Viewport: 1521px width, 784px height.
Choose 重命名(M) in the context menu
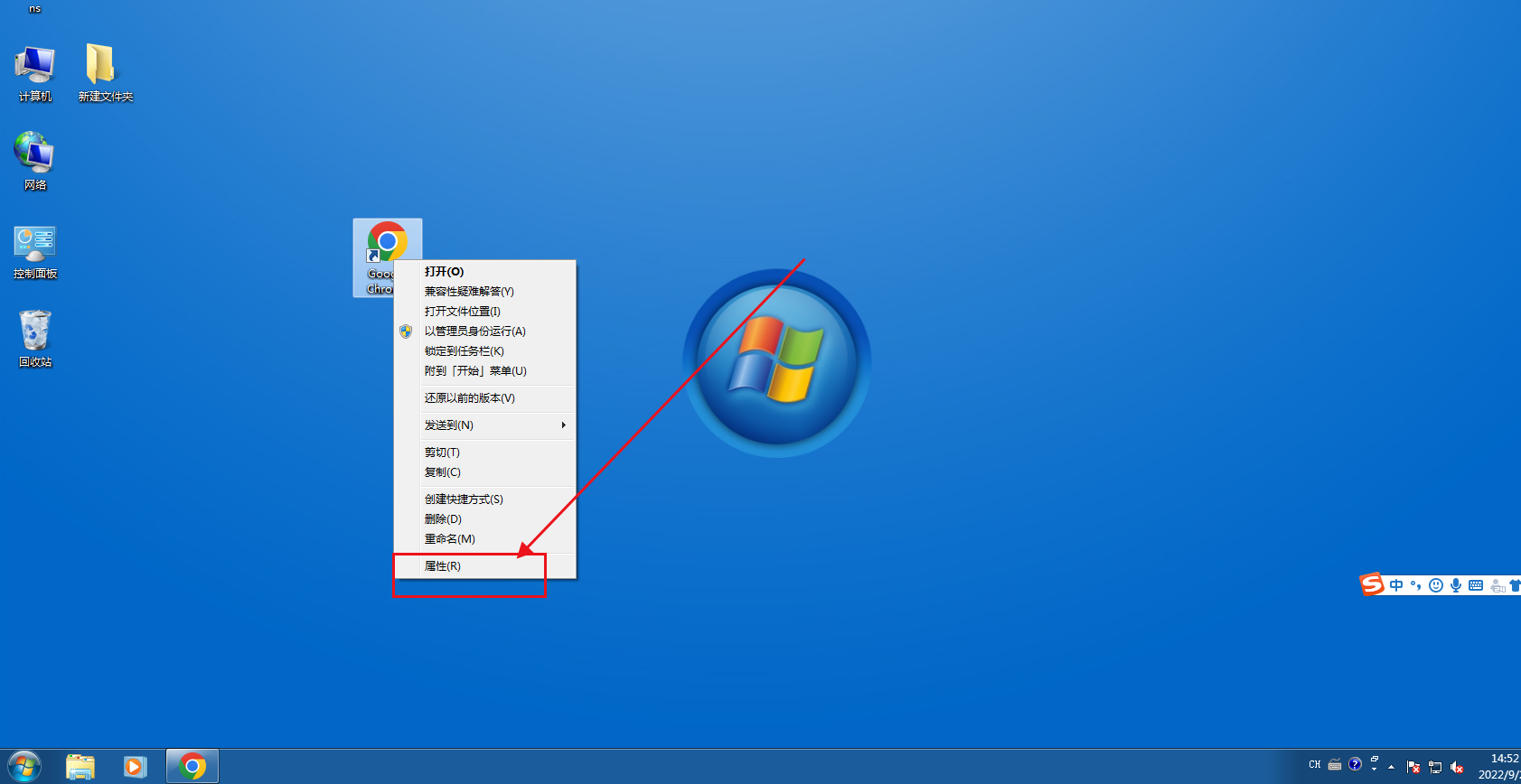coord(484,538)
